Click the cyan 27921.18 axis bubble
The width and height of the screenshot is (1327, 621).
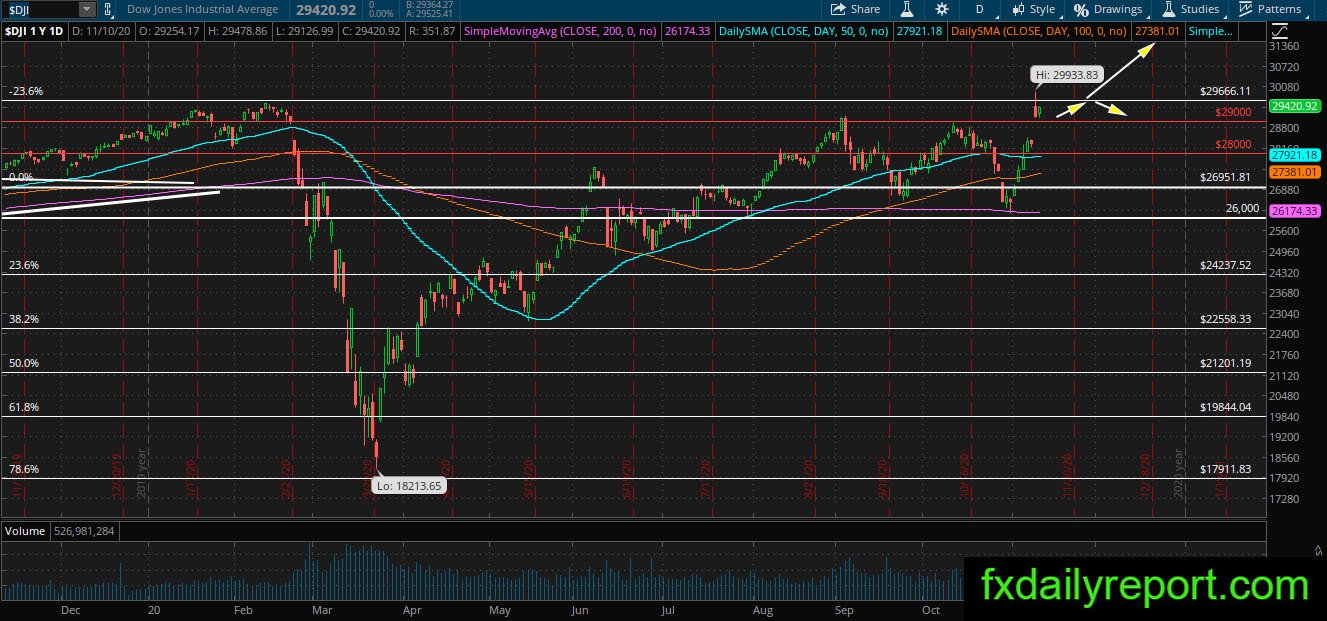tap(1295, 155)
